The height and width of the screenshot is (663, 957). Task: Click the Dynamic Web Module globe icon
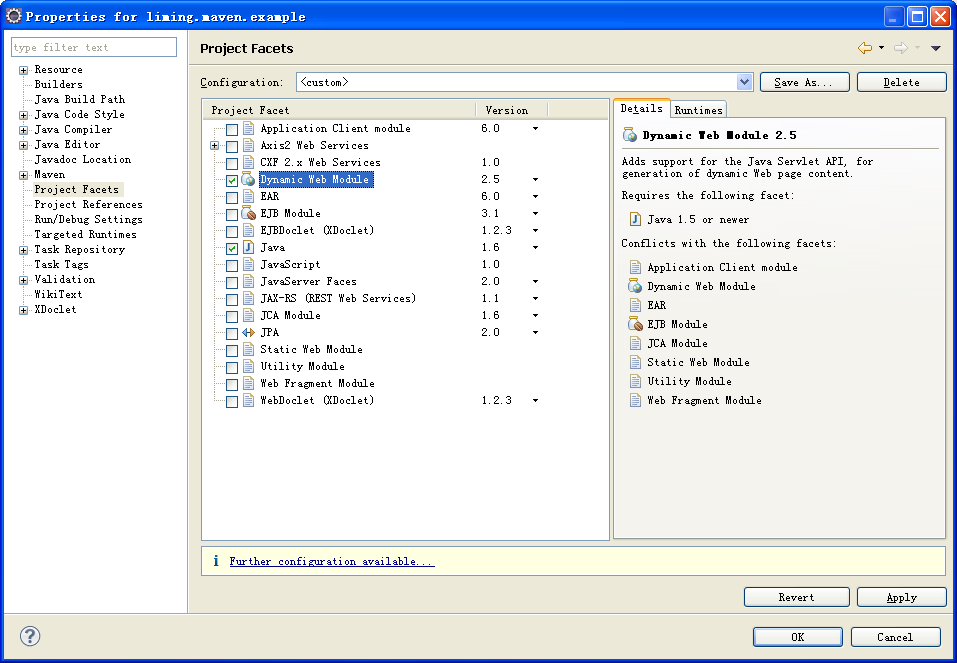coord(249,180)
